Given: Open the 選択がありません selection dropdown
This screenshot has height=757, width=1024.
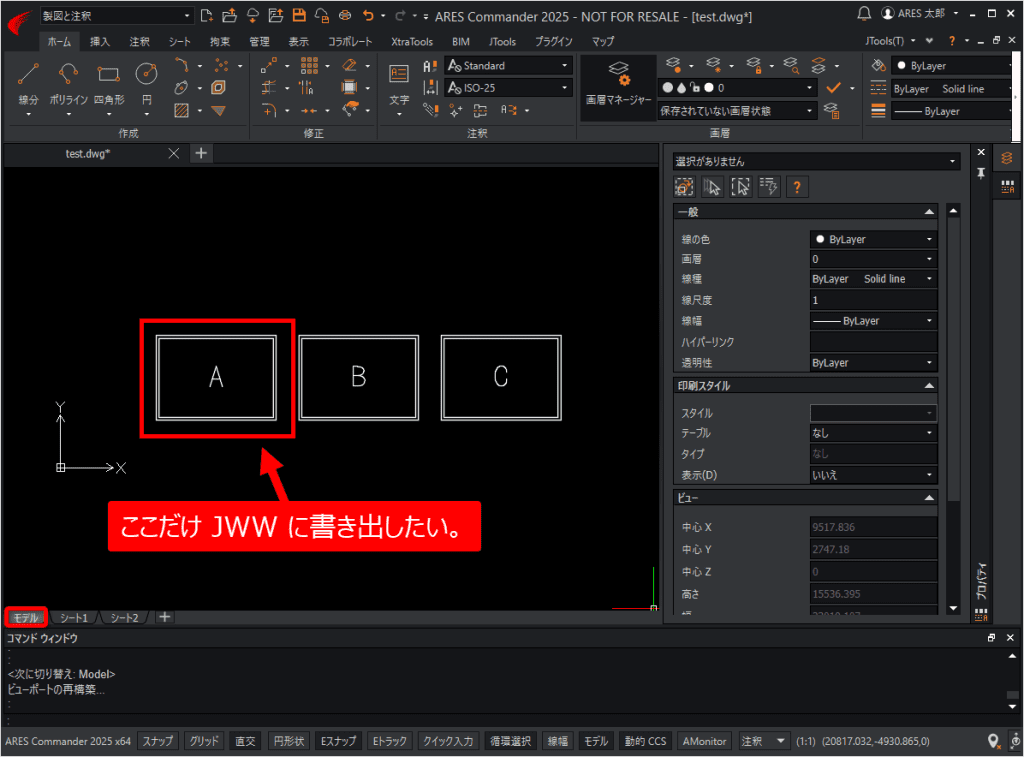Looking at the screenshot, I should click(x=816, y=161).
